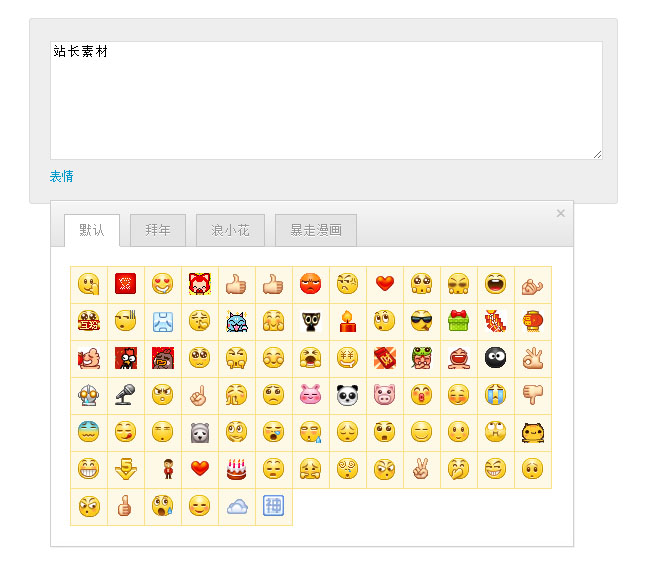Choose the red lantern emoji

coord(532,321)
